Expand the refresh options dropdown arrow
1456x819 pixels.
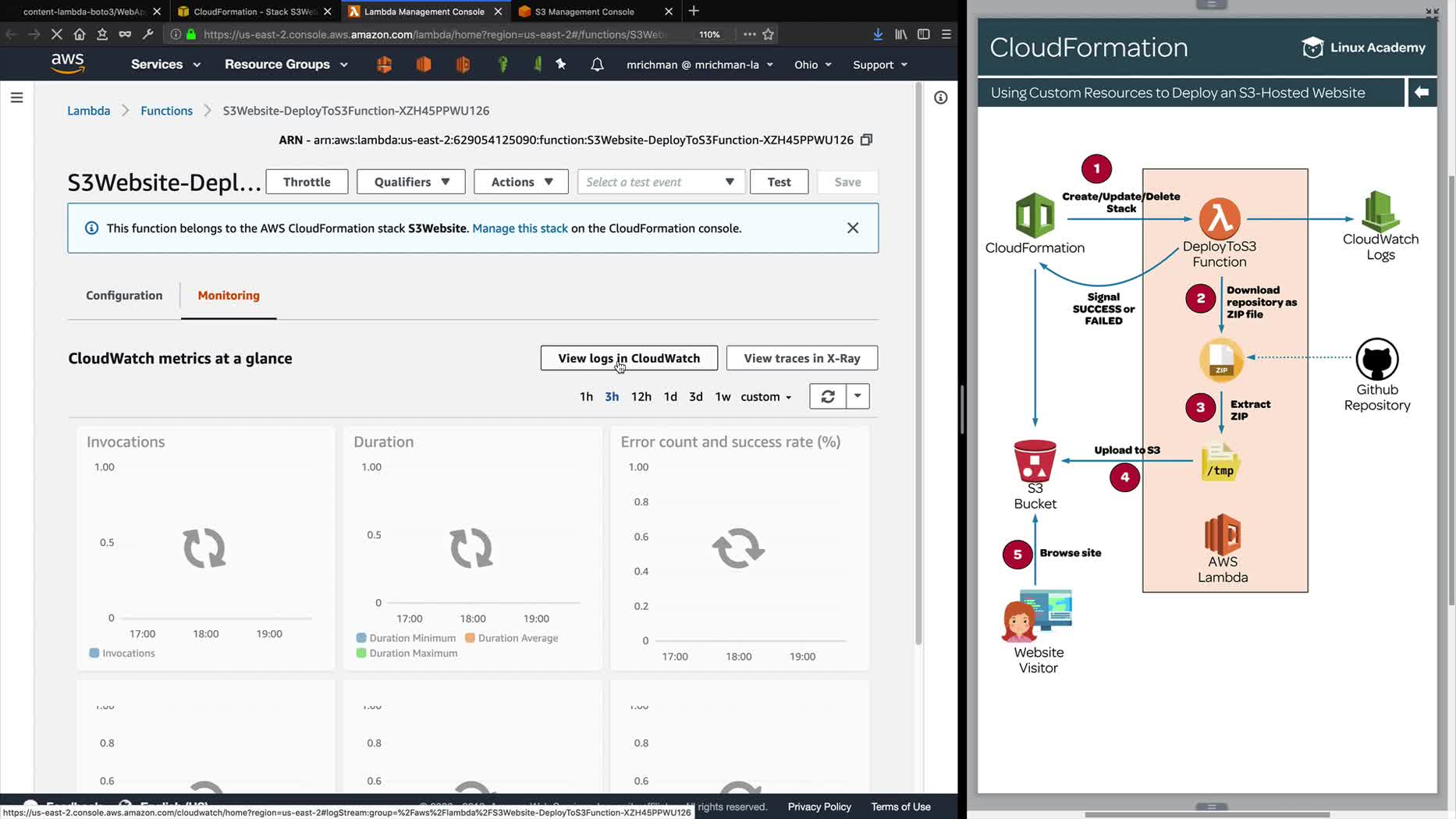(x=858, y=396)
